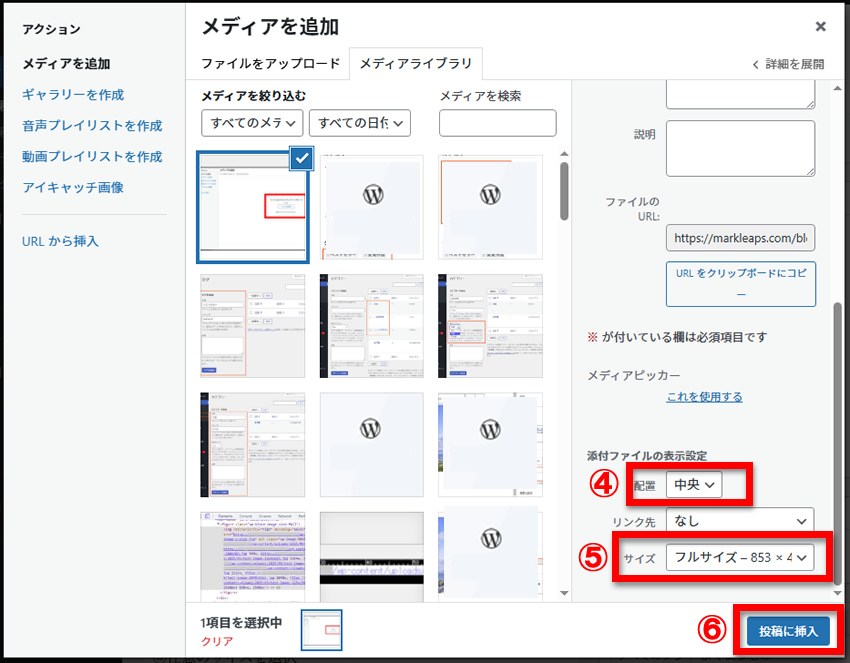
Task: Open ギャラリーを作成 in the sidebar
Action: pyautogui.click(x=73, y=95)
